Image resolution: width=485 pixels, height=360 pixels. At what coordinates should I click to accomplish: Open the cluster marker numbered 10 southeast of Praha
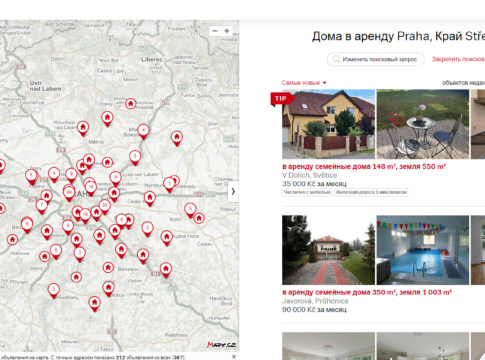coord(105,206)
